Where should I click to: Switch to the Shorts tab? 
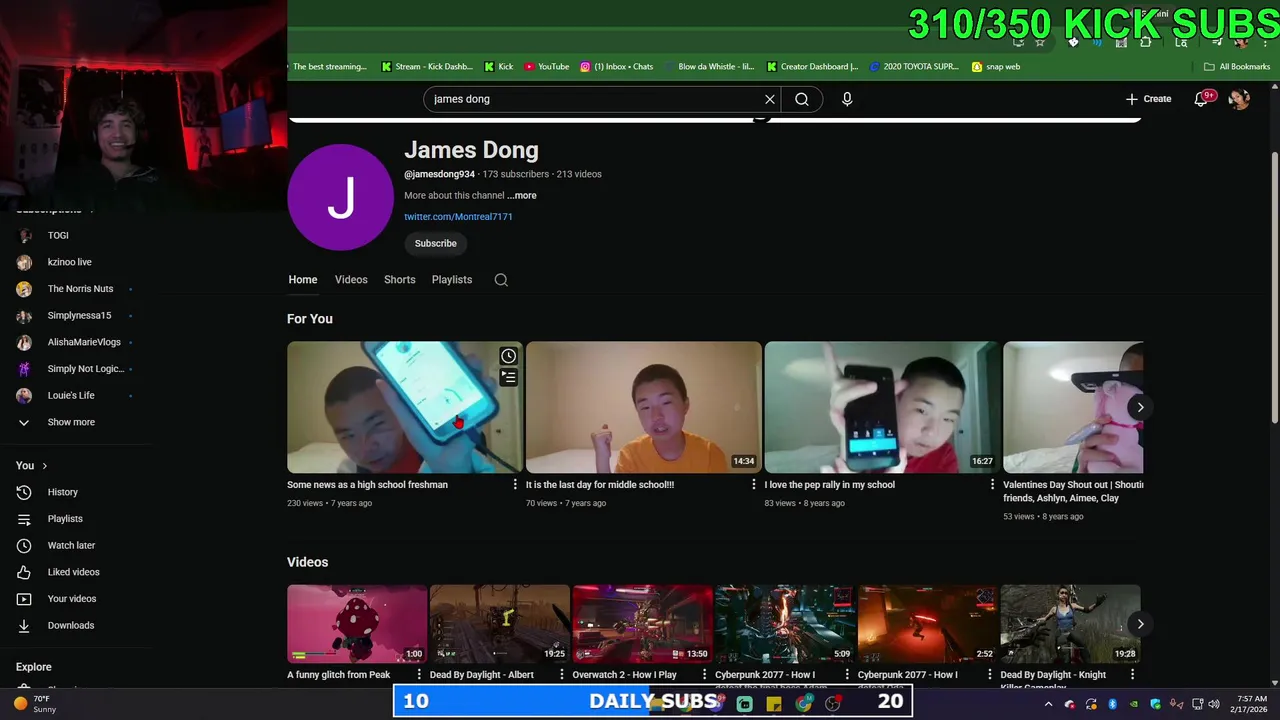pos(399,280)
